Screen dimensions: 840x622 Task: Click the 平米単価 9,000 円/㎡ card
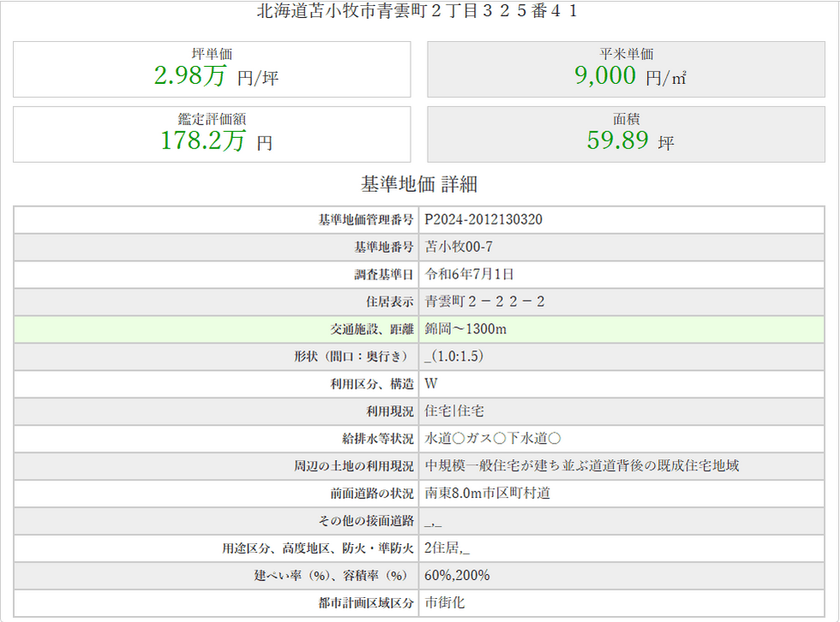626,69
